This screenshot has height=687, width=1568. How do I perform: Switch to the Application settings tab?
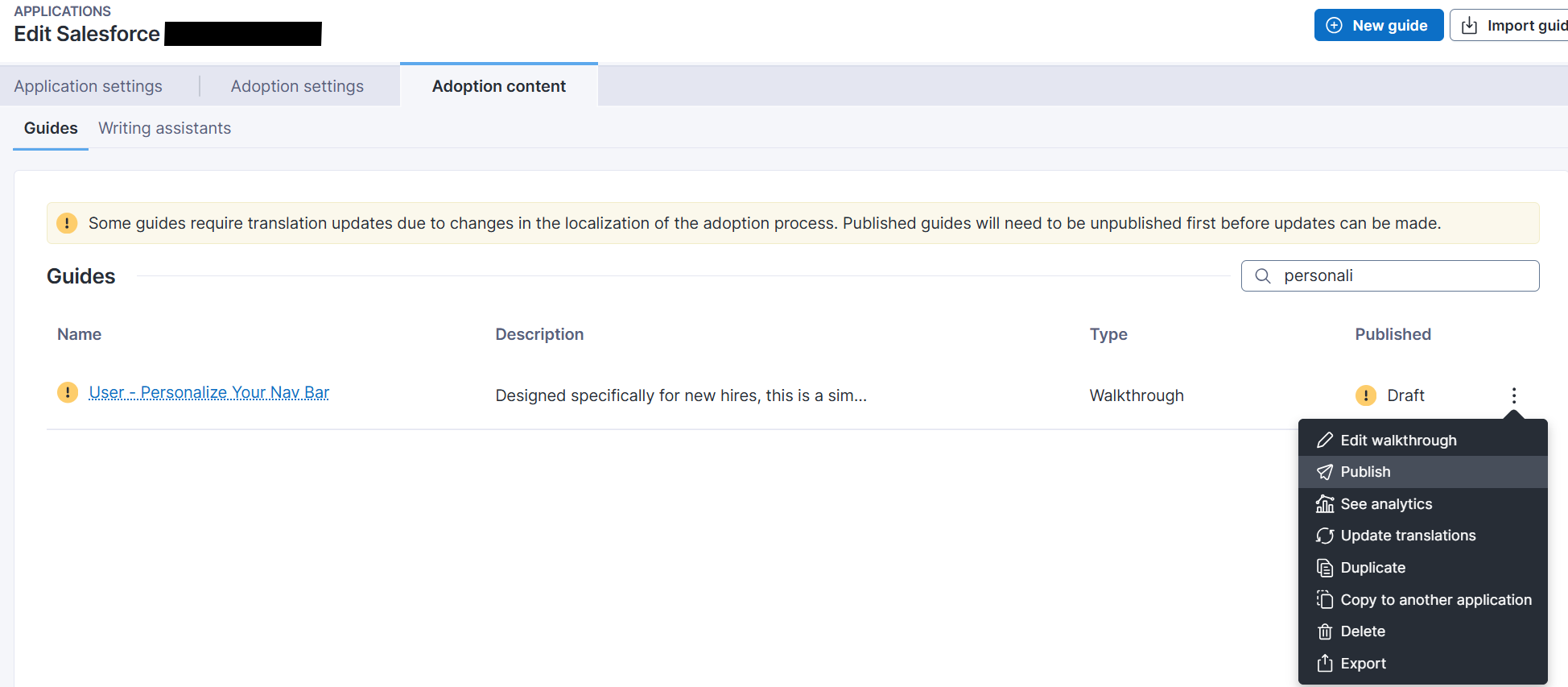coord(89,86)
